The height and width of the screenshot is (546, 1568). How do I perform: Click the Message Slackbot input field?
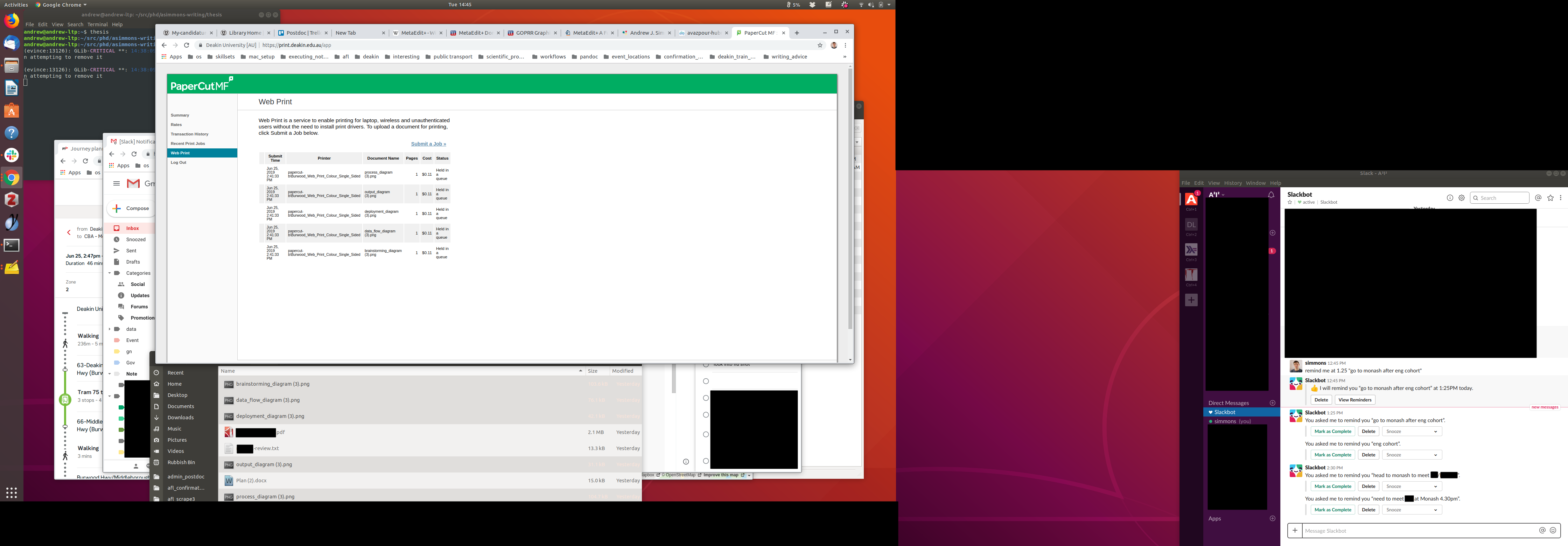coord(1418,531)
